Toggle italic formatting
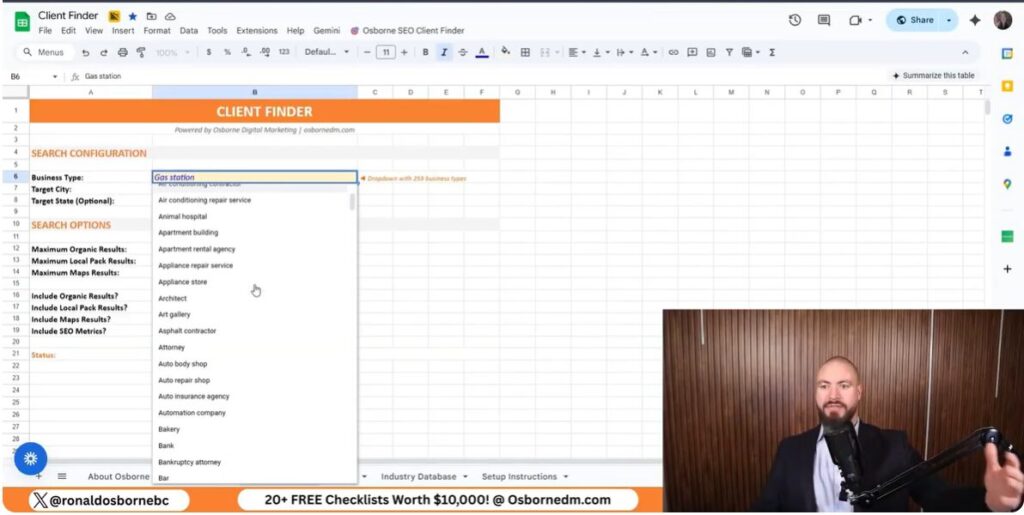This screenshot has height=515, width=1024. pyautogui.click(x=444, y=52)
